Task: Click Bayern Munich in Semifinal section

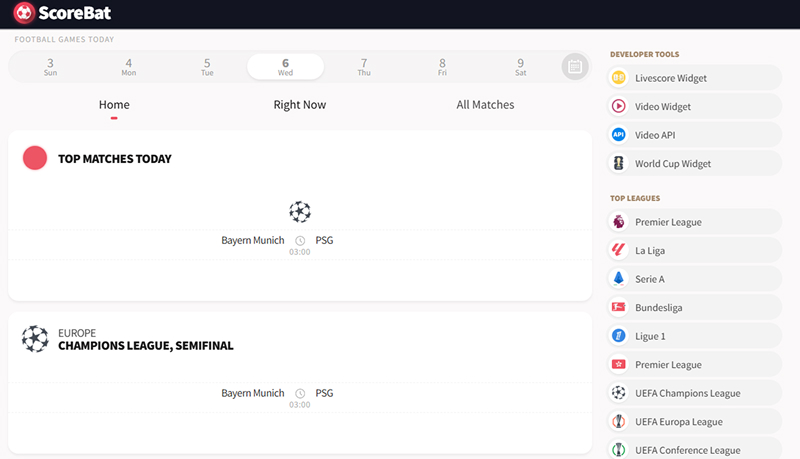Action: coord(253,393)
